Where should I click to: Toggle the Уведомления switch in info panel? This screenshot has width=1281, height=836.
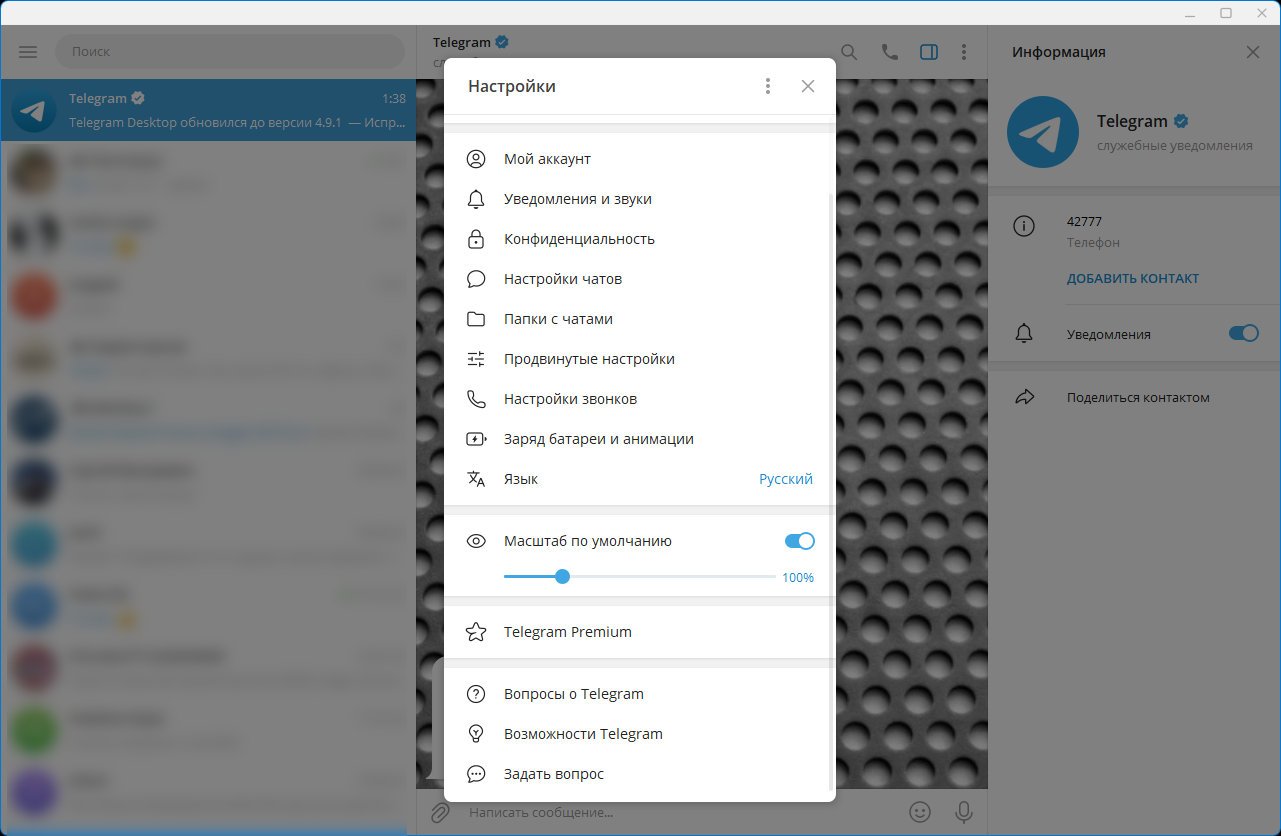[1244, 334]
